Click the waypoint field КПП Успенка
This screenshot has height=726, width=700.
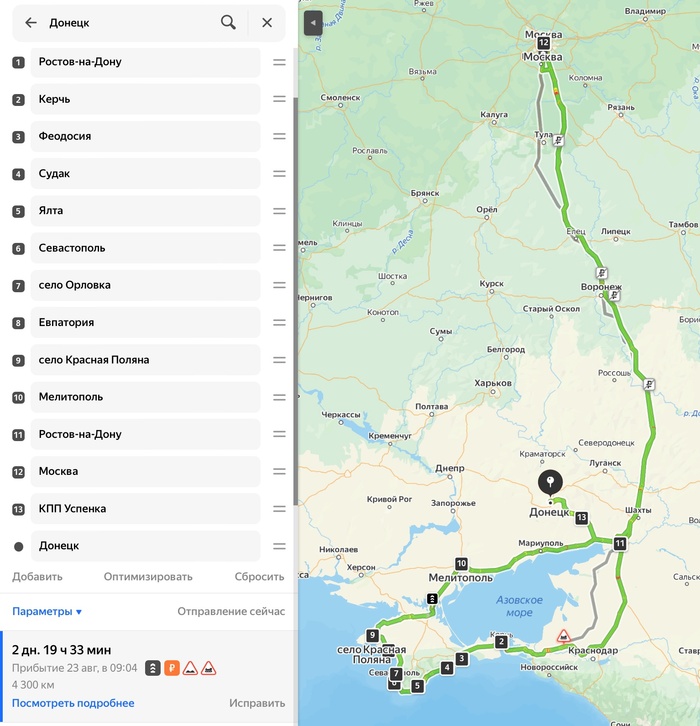145,509
